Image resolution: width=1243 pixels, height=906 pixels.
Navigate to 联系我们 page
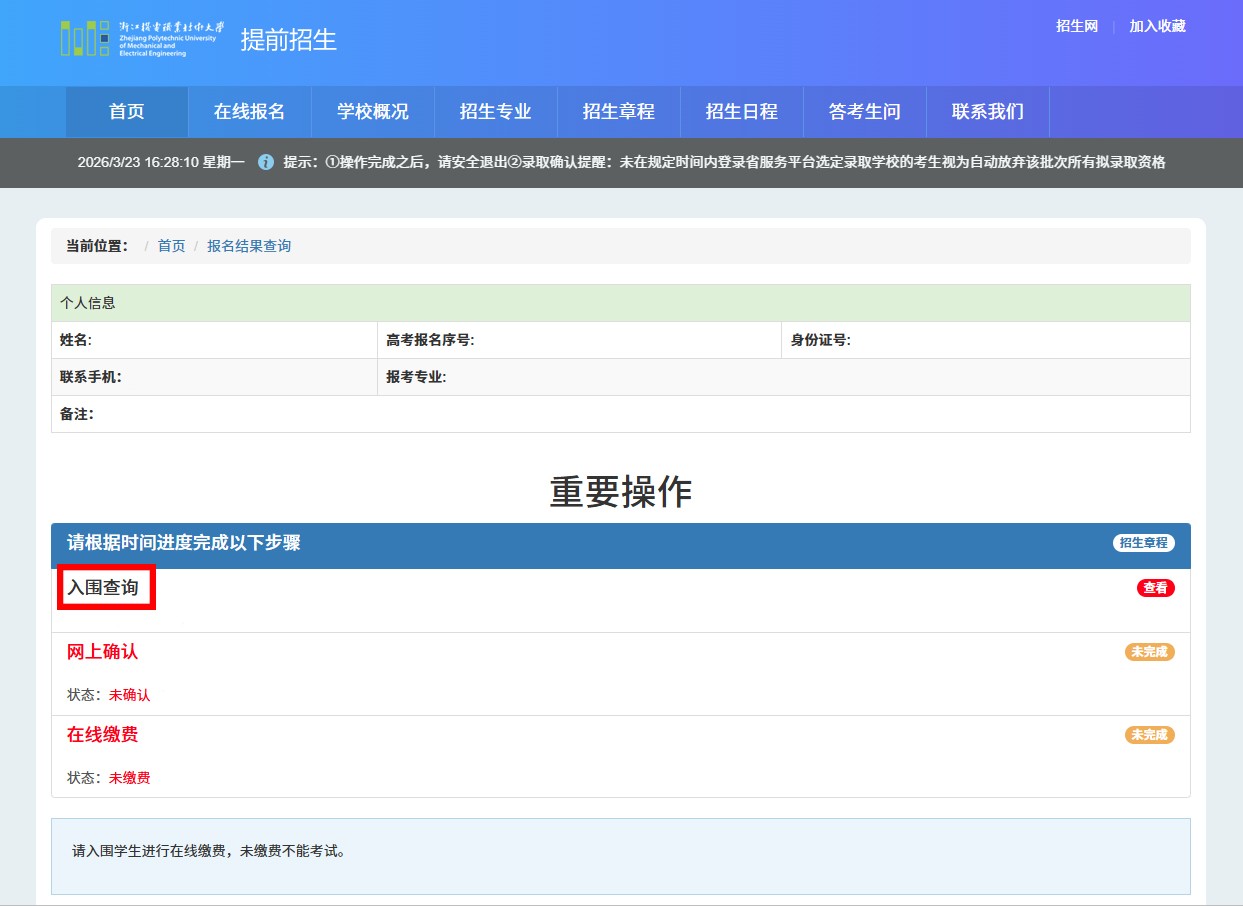click(x=988, y=112)
